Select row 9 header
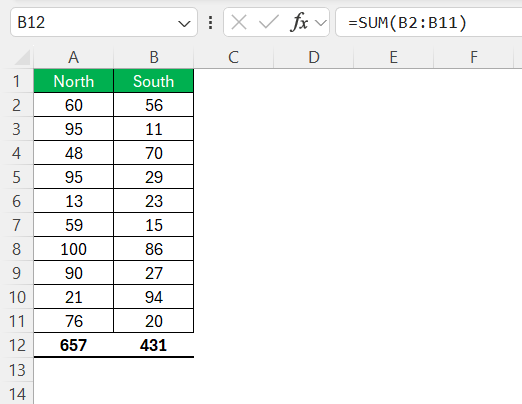 (17, 273)
